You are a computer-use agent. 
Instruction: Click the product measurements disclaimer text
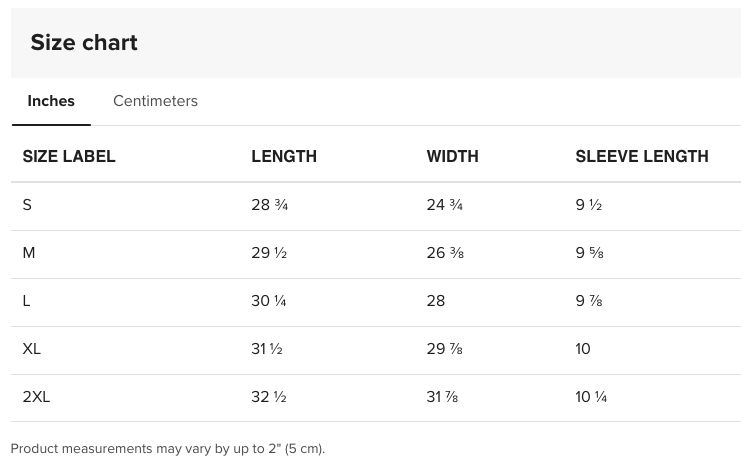coord(168,449)
